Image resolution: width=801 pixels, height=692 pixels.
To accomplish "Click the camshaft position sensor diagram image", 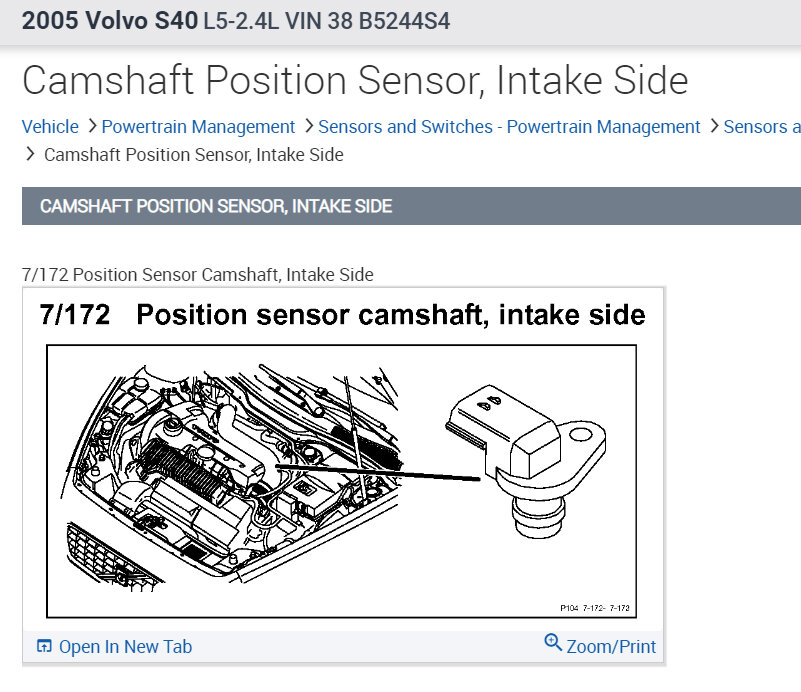I will [x=340, y=480].
